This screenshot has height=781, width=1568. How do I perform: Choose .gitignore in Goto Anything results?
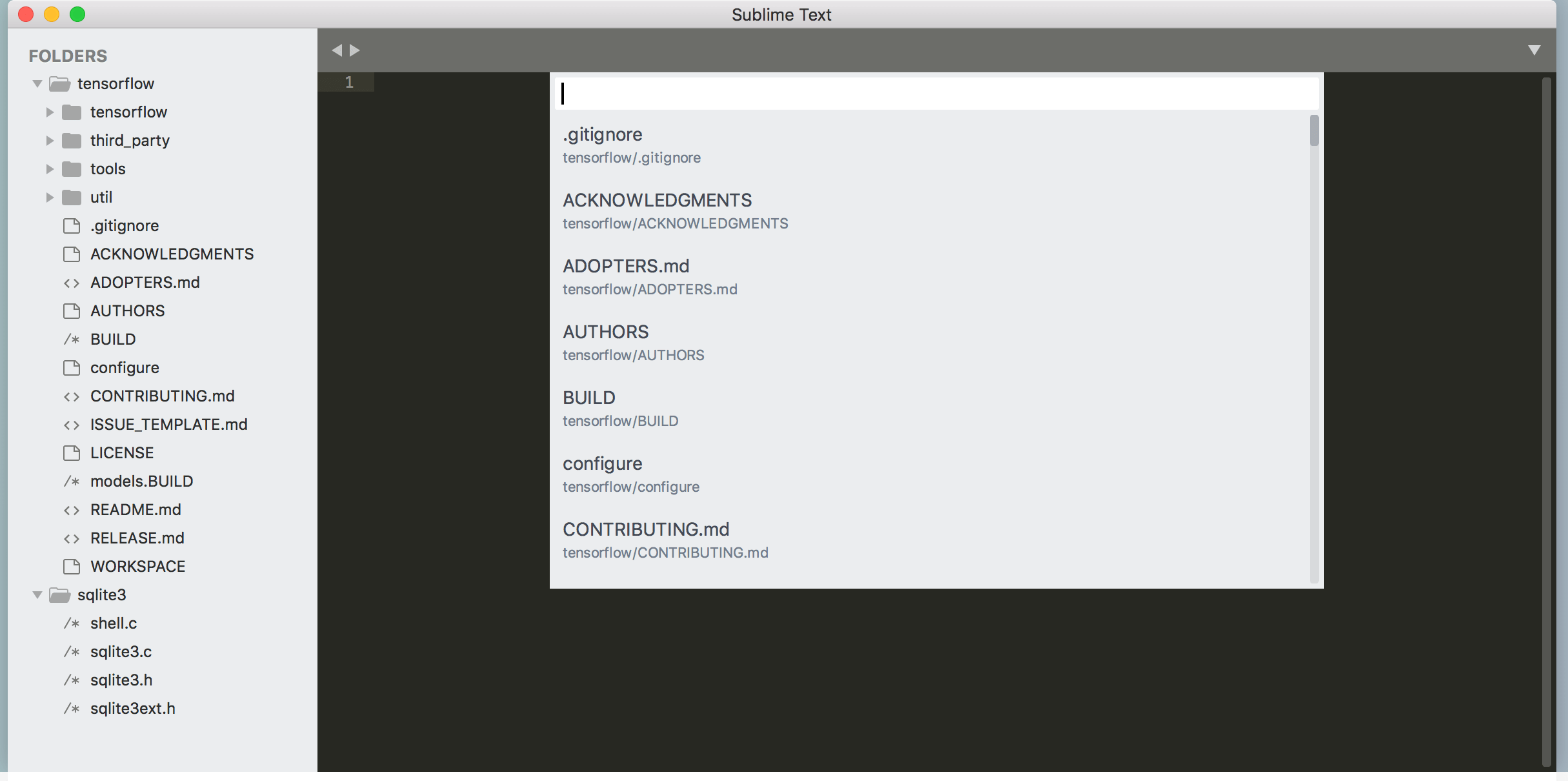click(929, 145)
